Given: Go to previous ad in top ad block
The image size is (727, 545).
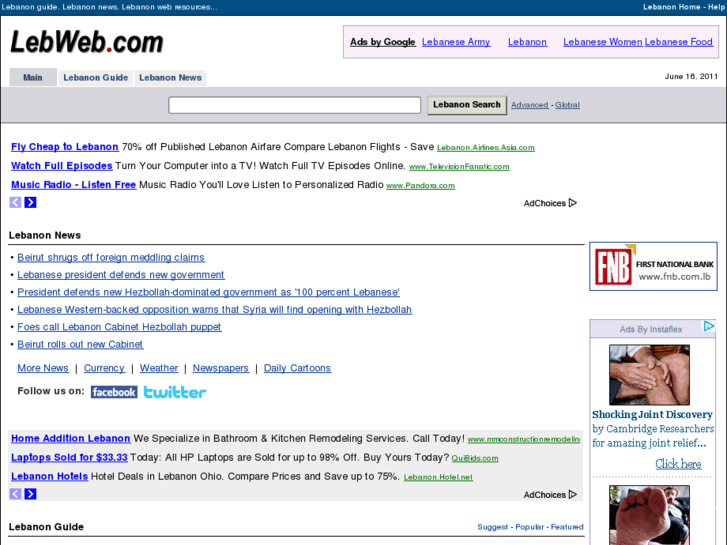Looking at the screenshot, I should coord(15,203).
